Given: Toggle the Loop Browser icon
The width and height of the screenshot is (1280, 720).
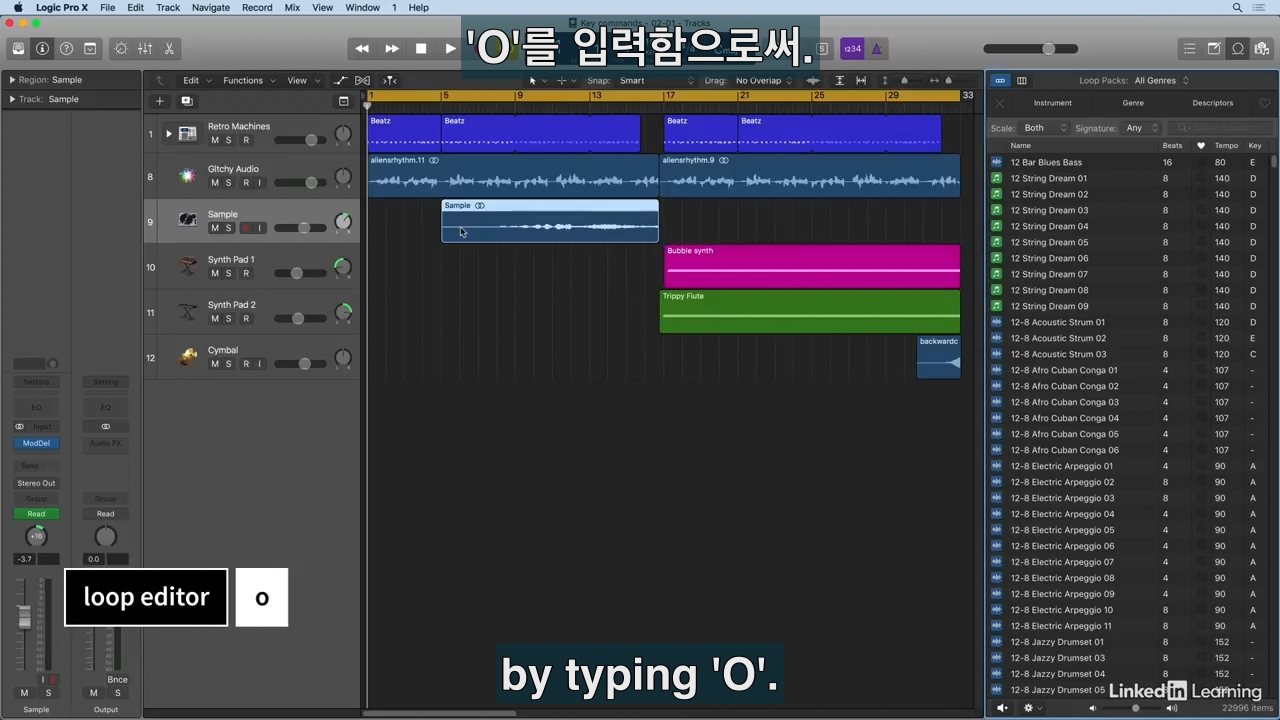Looking at the screenshot, I should (x=1238, y=48).
